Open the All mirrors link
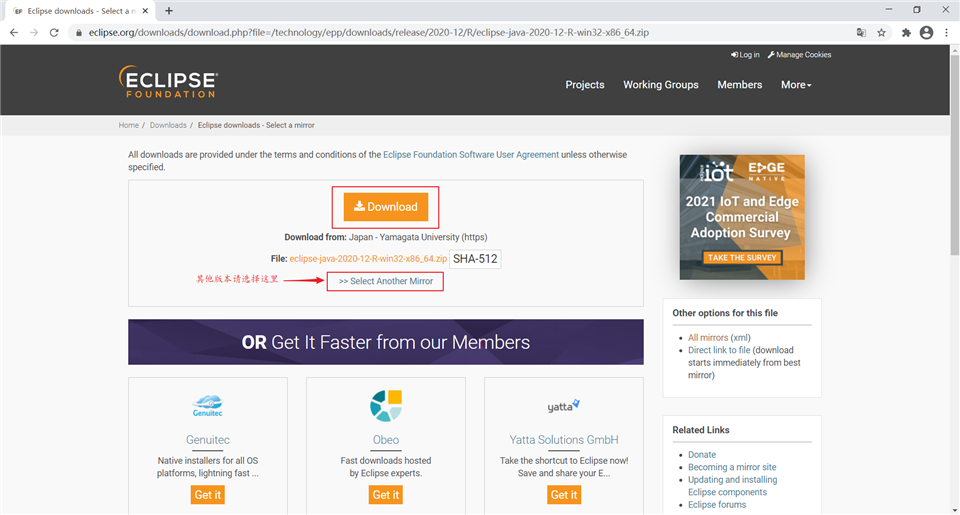The image size is (960, 515). [708, 337]
